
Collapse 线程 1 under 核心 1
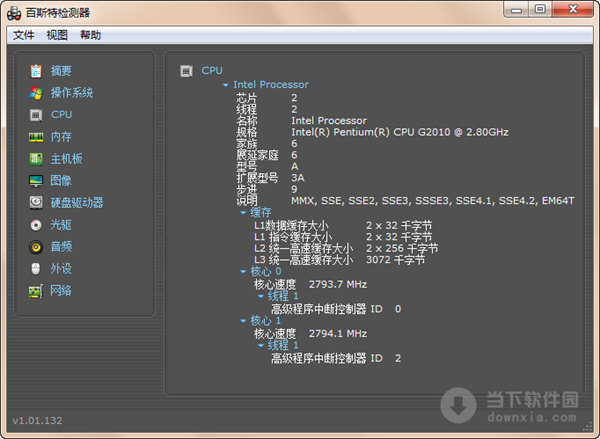261,346
